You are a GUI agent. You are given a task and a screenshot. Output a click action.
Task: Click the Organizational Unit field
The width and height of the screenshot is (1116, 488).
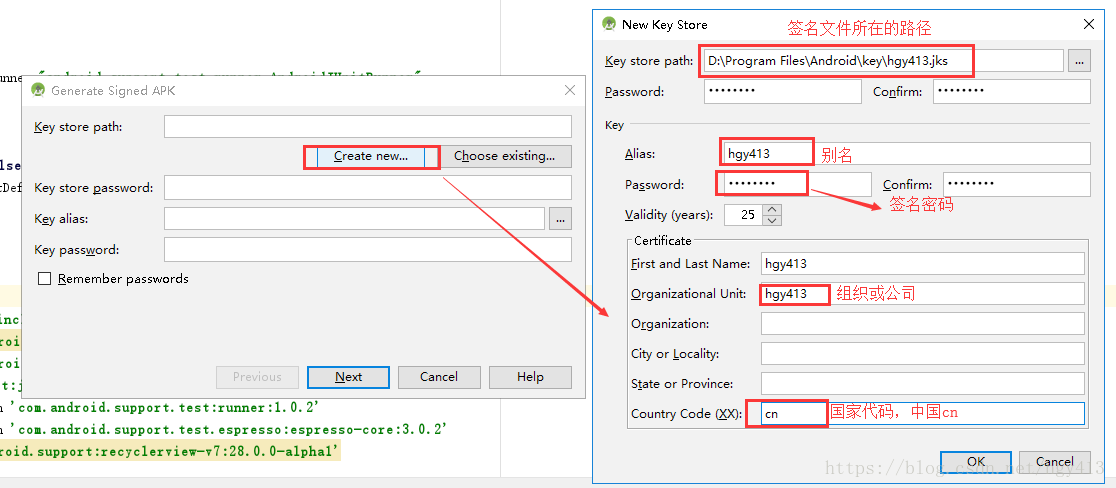[x=922, y=294]
